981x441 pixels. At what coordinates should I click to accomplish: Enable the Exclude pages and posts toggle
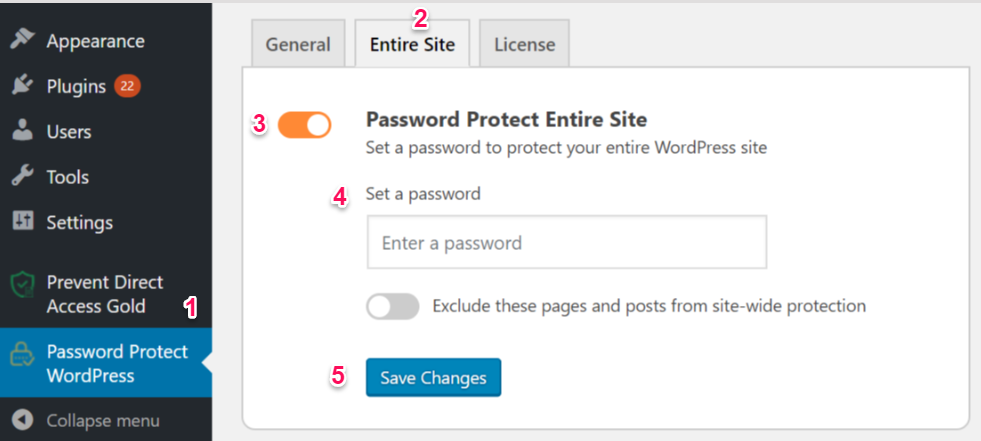tap(393, 307)
